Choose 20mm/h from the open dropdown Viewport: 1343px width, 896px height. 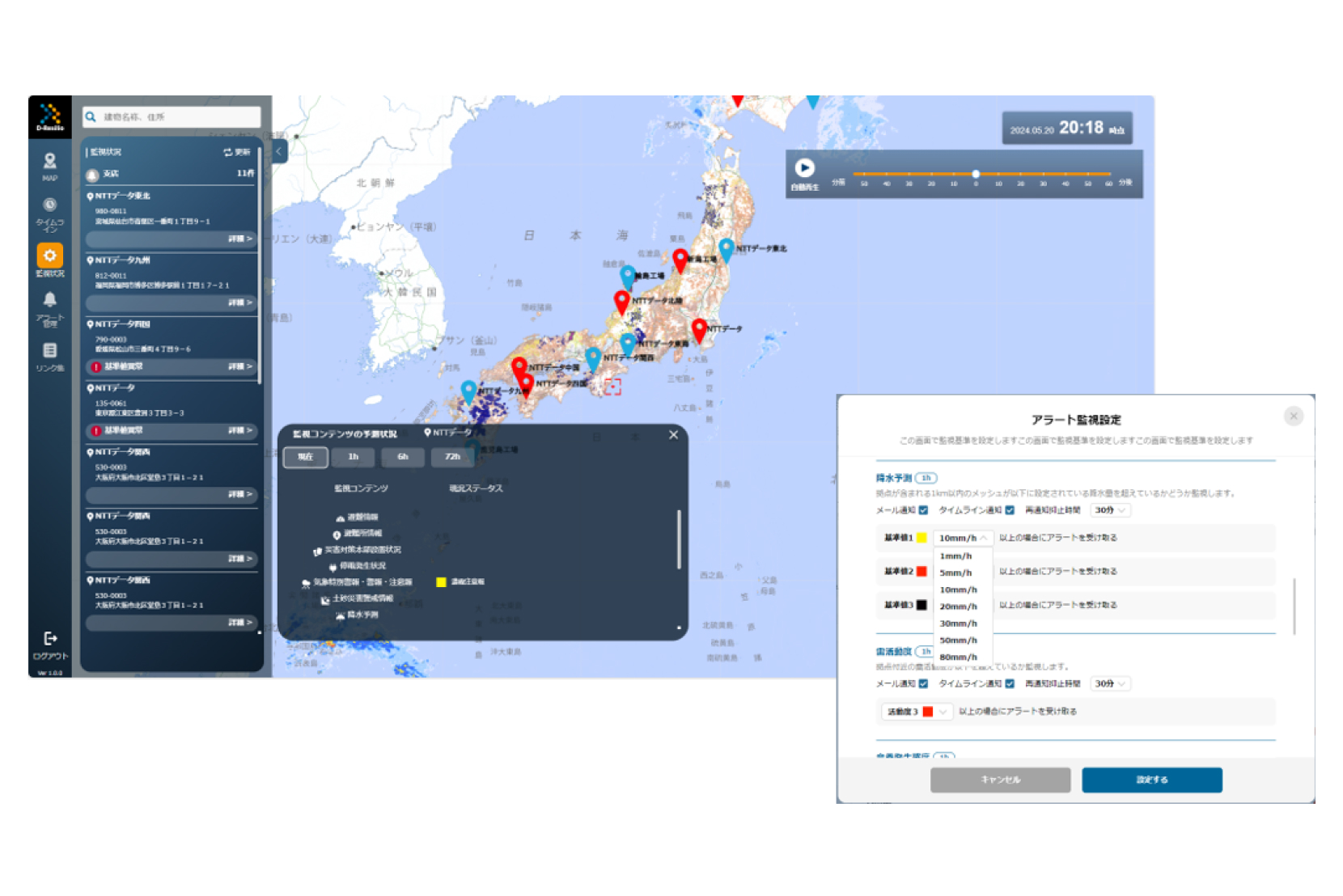(x=958, y=606)
